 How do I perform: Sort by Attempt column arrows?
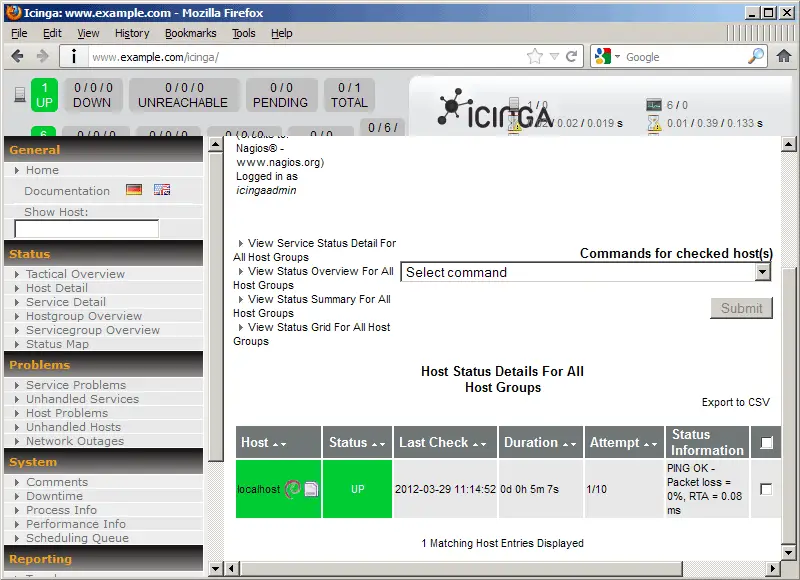tap(651, 444)
